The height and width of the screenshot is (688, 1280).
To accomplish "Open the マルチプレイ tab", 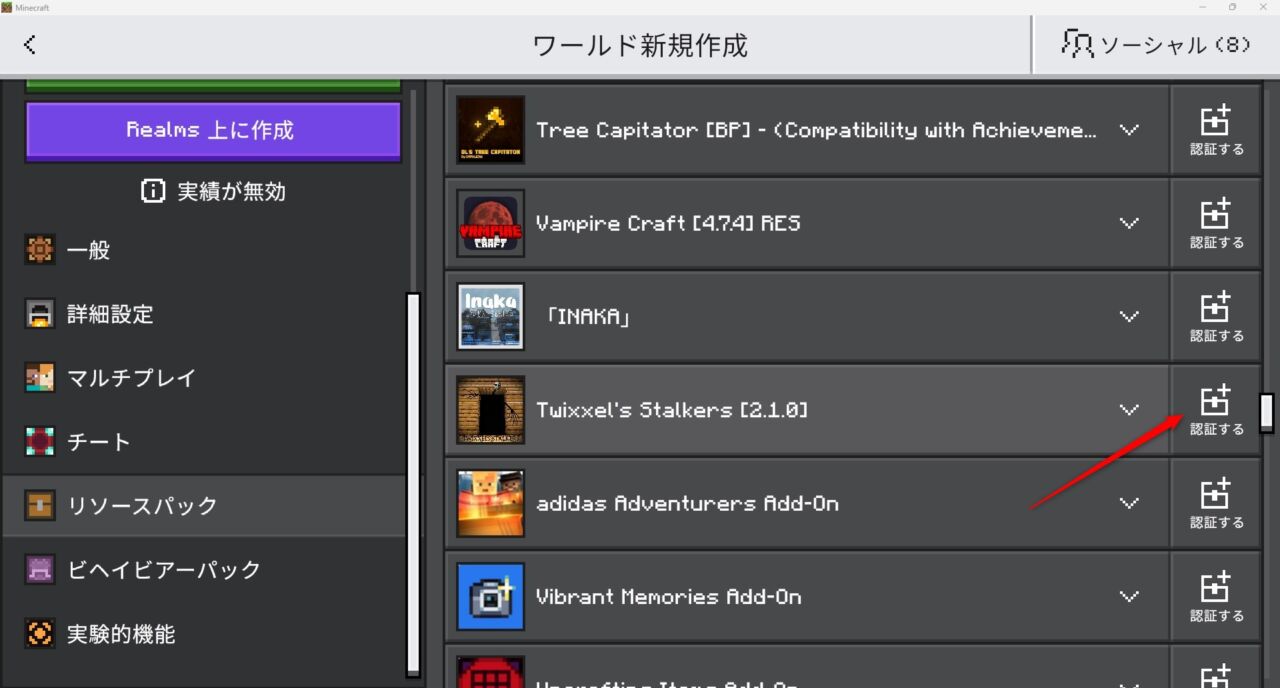I will [204, 378].
